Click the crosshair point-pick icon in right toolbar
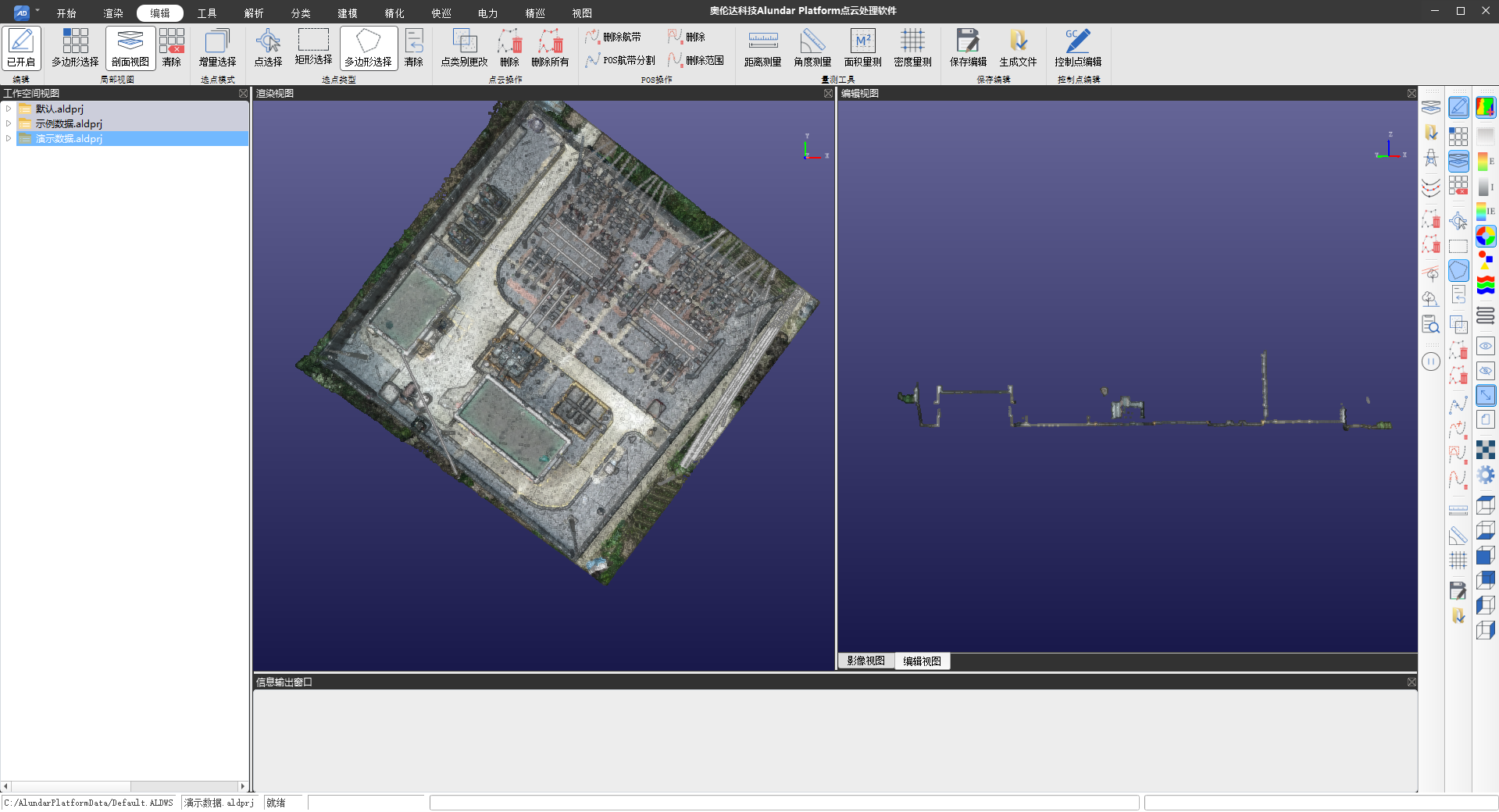The image size is (1499, 812). 1458,222
